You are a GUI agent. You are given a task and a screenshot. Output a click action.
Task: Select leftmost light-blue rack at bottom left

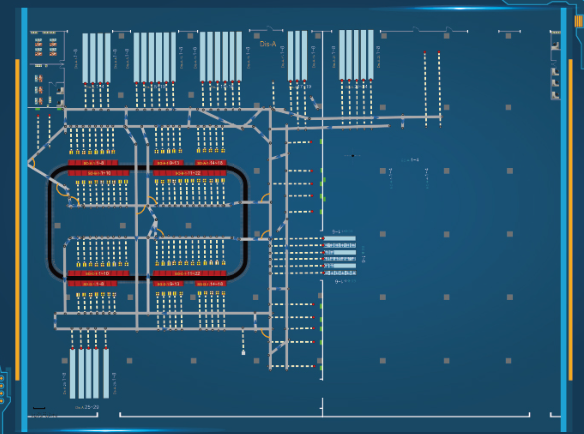[x=72, y=373]
